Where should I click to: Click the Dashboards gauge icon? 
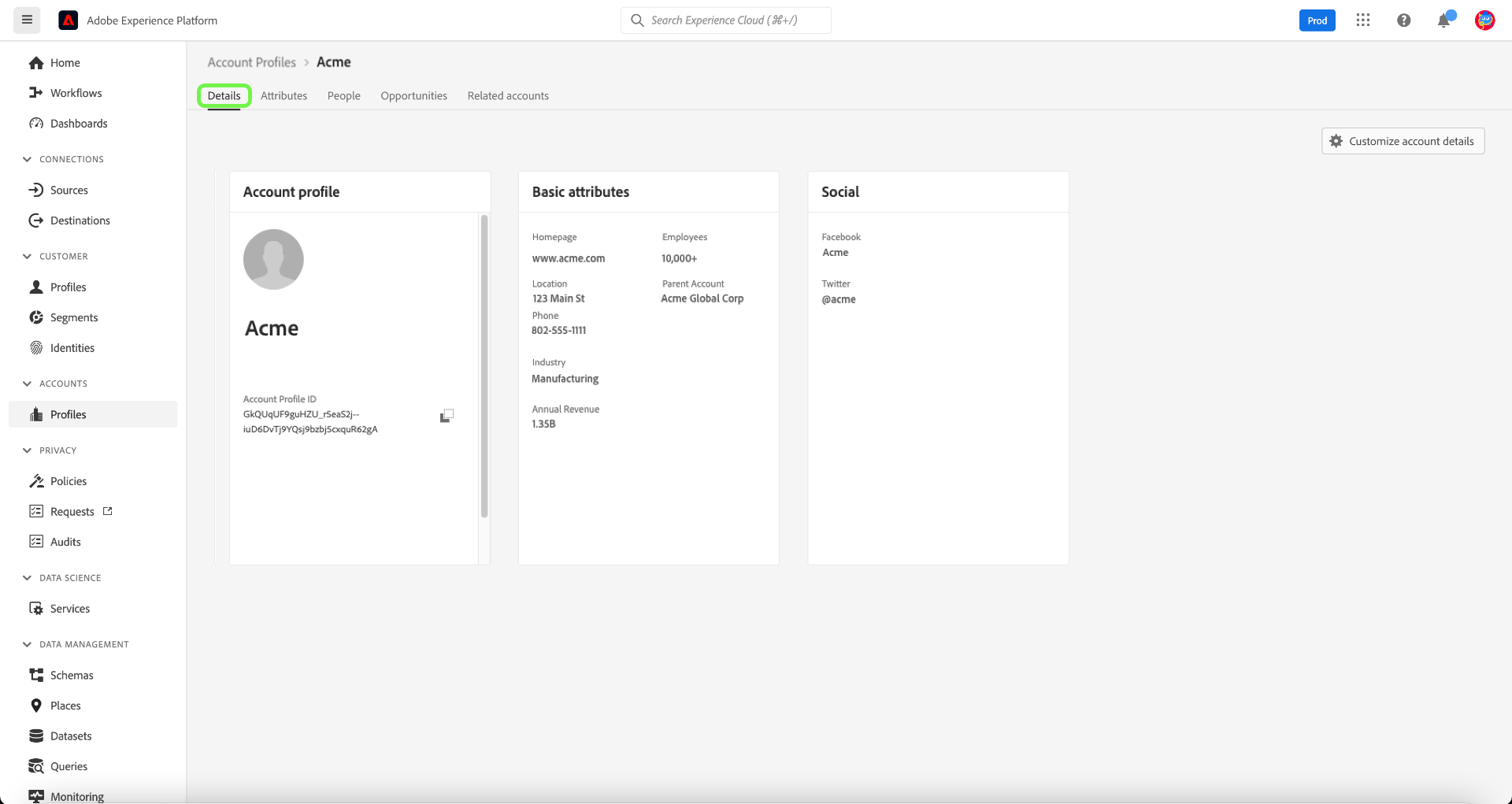click(36, 124)
